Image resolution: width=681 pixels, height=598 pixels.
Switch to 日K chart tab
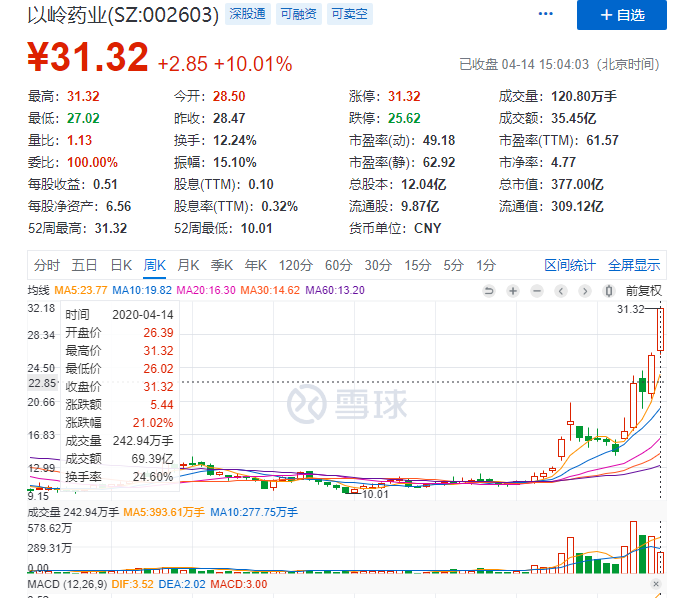click(x=121, y=265)
